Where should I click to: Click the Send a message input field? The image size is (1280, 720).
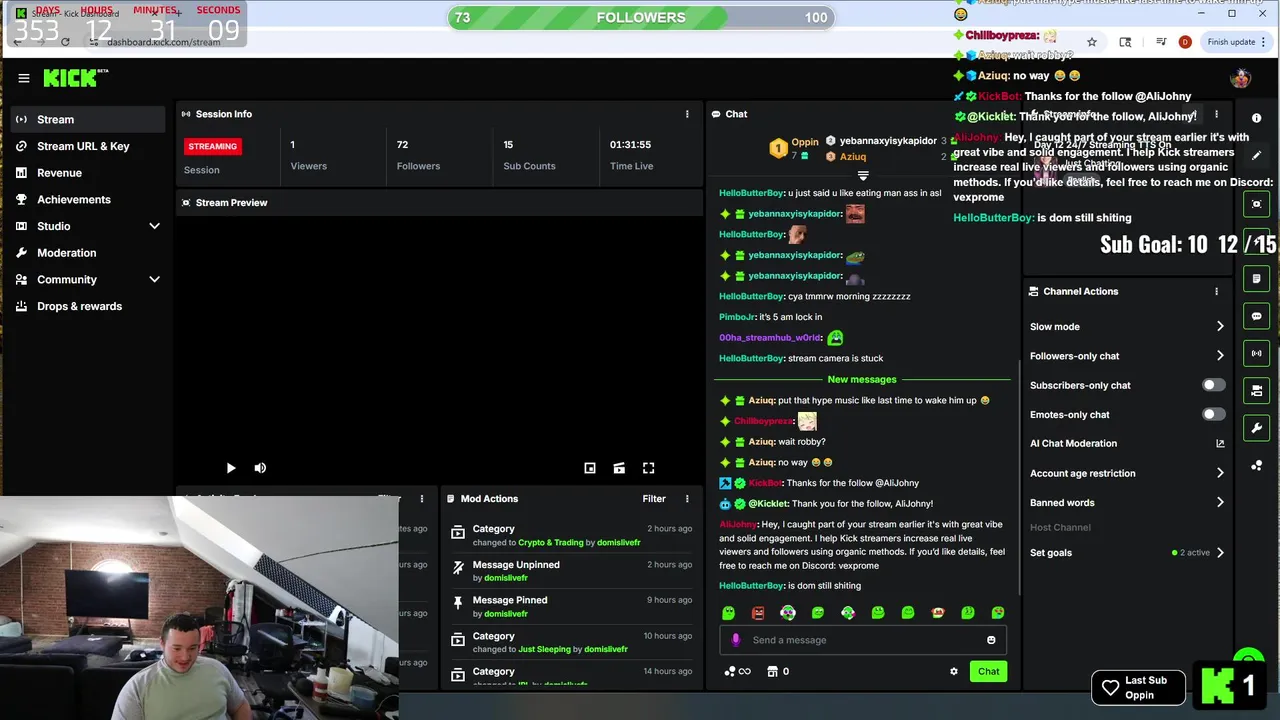coord(862,640)
